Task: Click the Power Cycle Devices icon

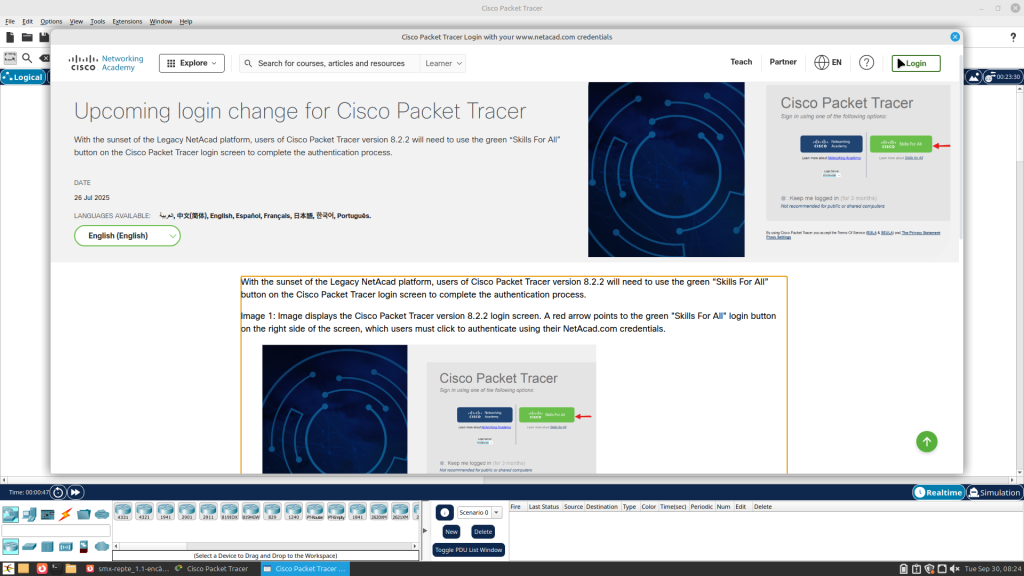Action: [x=58, y=492]
